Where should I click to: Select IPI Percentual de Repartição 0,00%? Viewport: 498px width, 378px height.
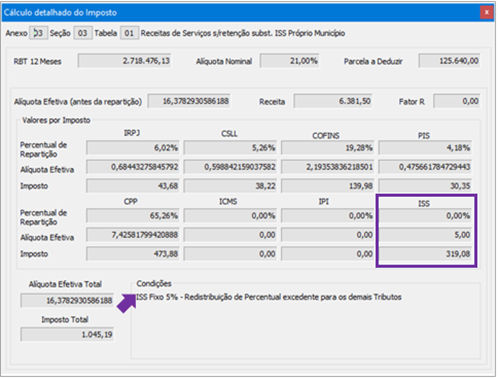click(327, 216)
